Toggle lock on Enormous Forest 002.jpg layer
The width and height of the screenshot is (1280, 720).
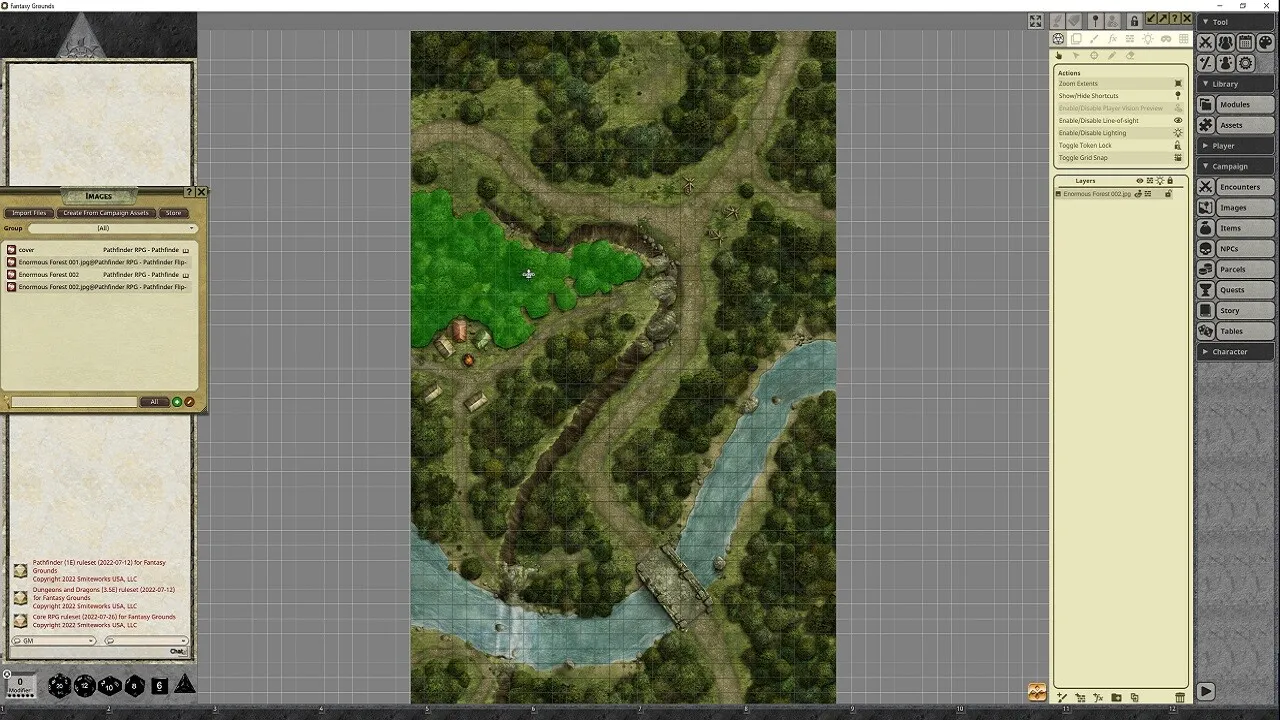(x=1168, y=194)
